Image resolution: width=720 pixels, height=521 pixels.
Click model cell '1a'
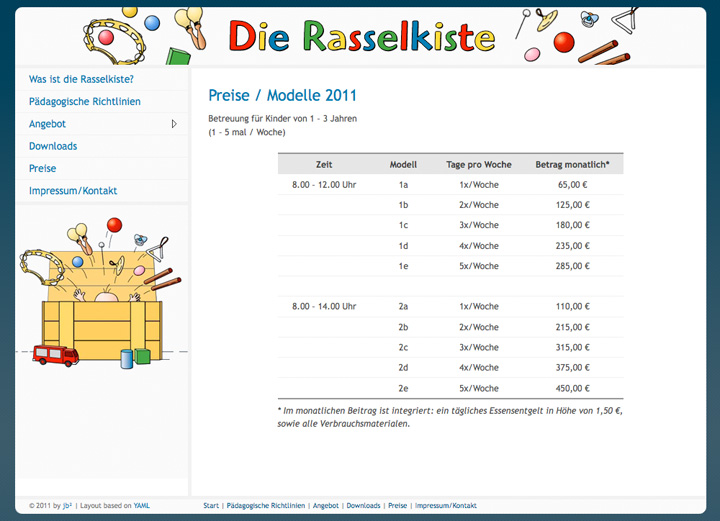point(403,185)
